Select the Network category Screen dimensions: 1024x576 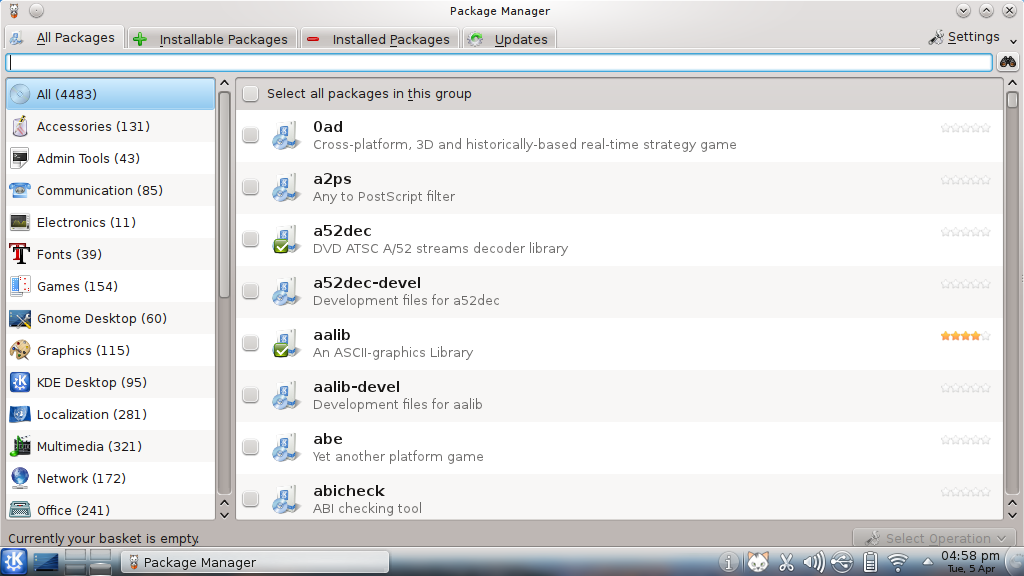(x=110, y=478)
